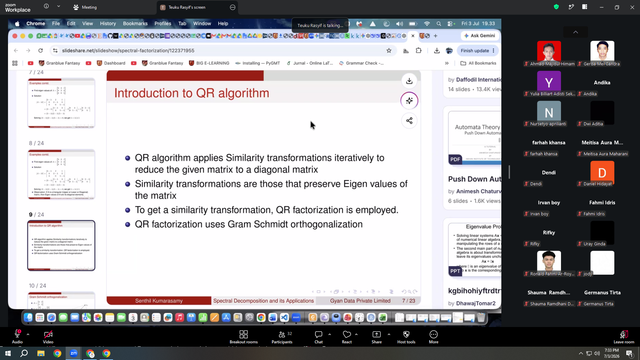Unmute the Audio microphone
Viewport: 640px width, 360px height.
[17, 337]
